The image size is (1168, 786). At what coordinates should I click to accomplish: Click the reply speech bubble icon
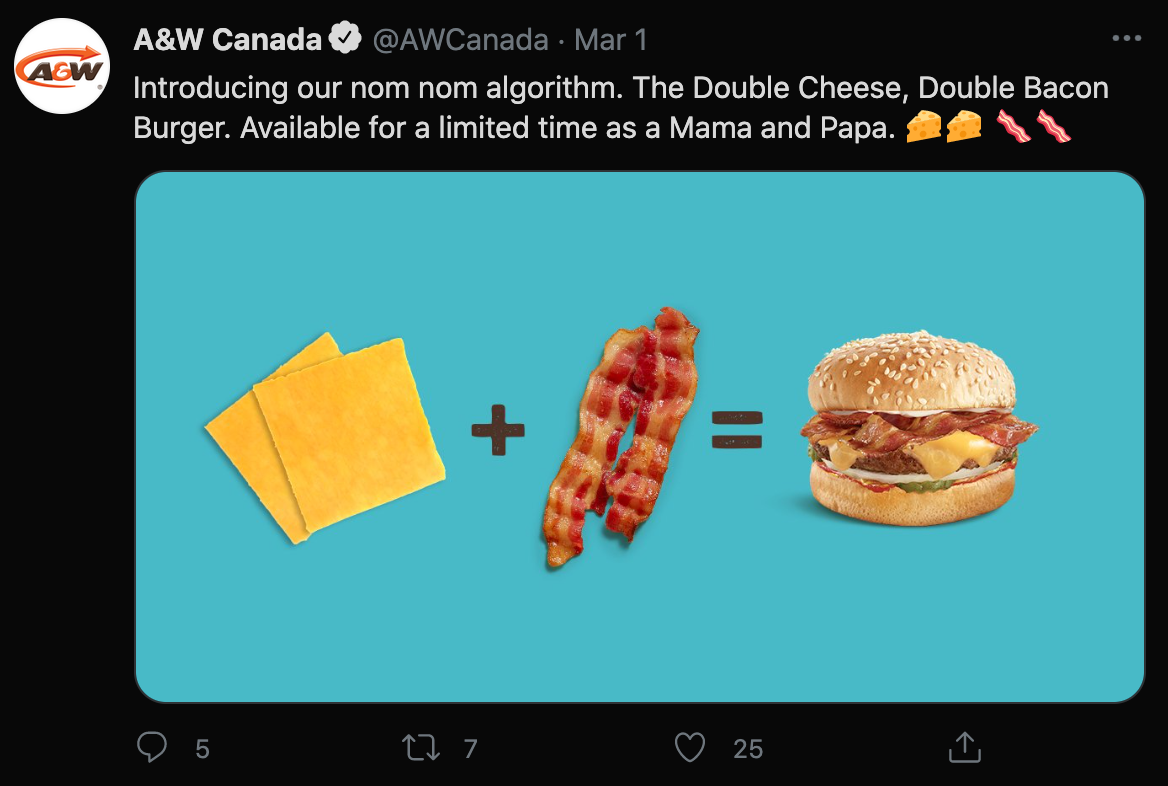tap(152, 747)
